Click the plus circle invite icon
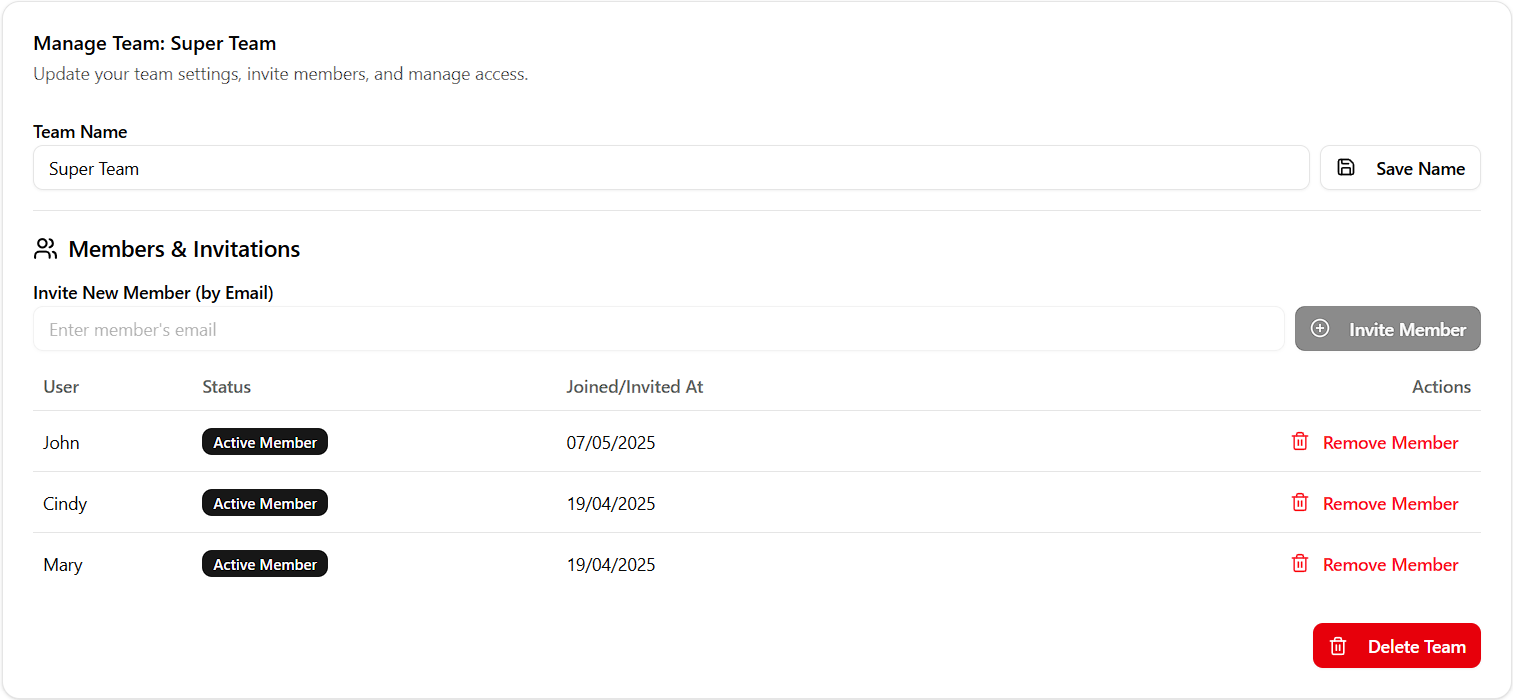 click(1320, 329)
